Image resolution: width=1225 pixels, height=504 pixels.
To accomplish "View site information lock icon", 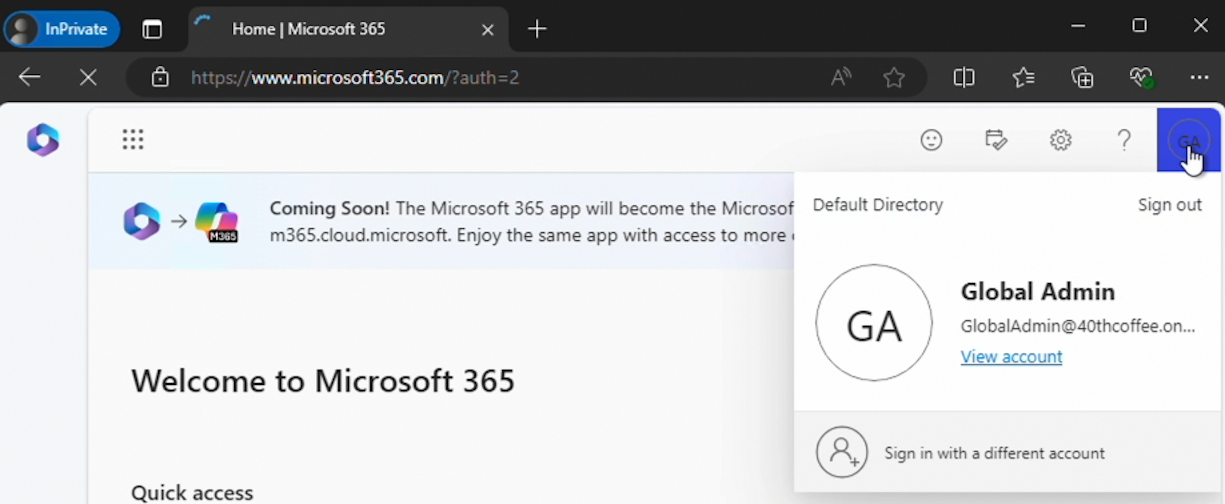I will [160, 77].
